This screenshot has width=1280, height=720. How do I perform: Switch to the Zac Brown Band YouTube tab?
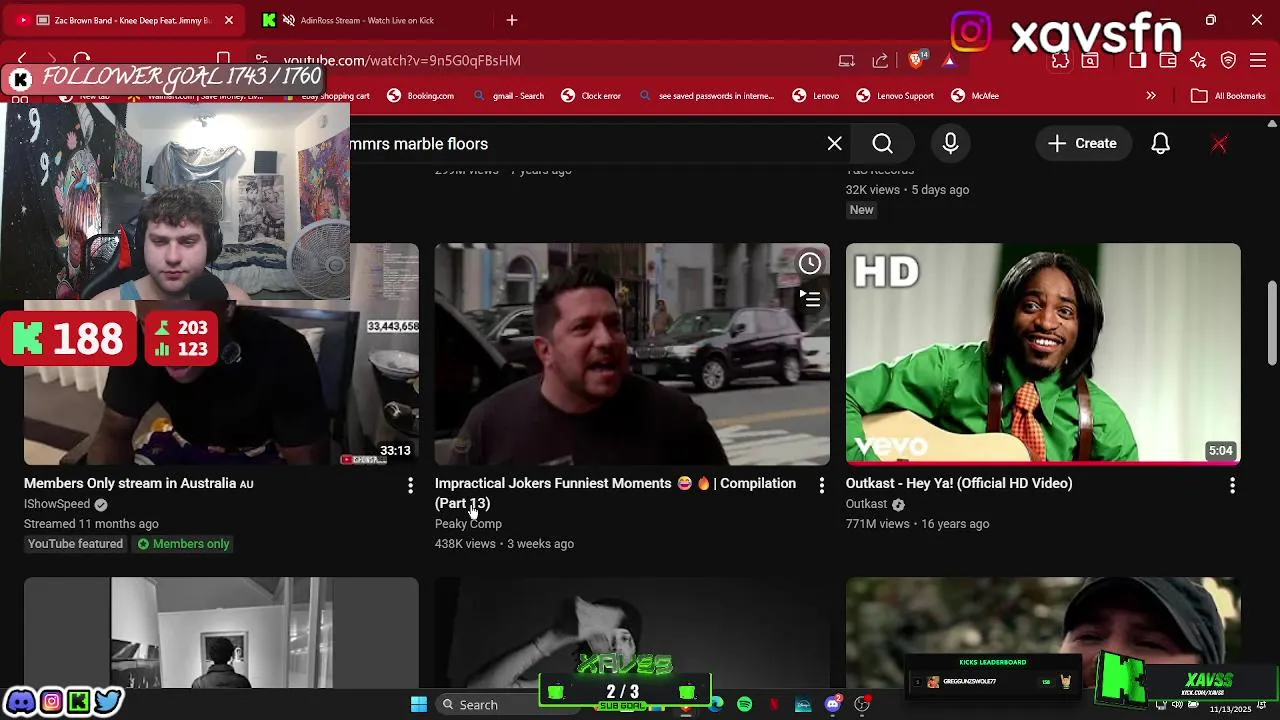click(124, 20)
